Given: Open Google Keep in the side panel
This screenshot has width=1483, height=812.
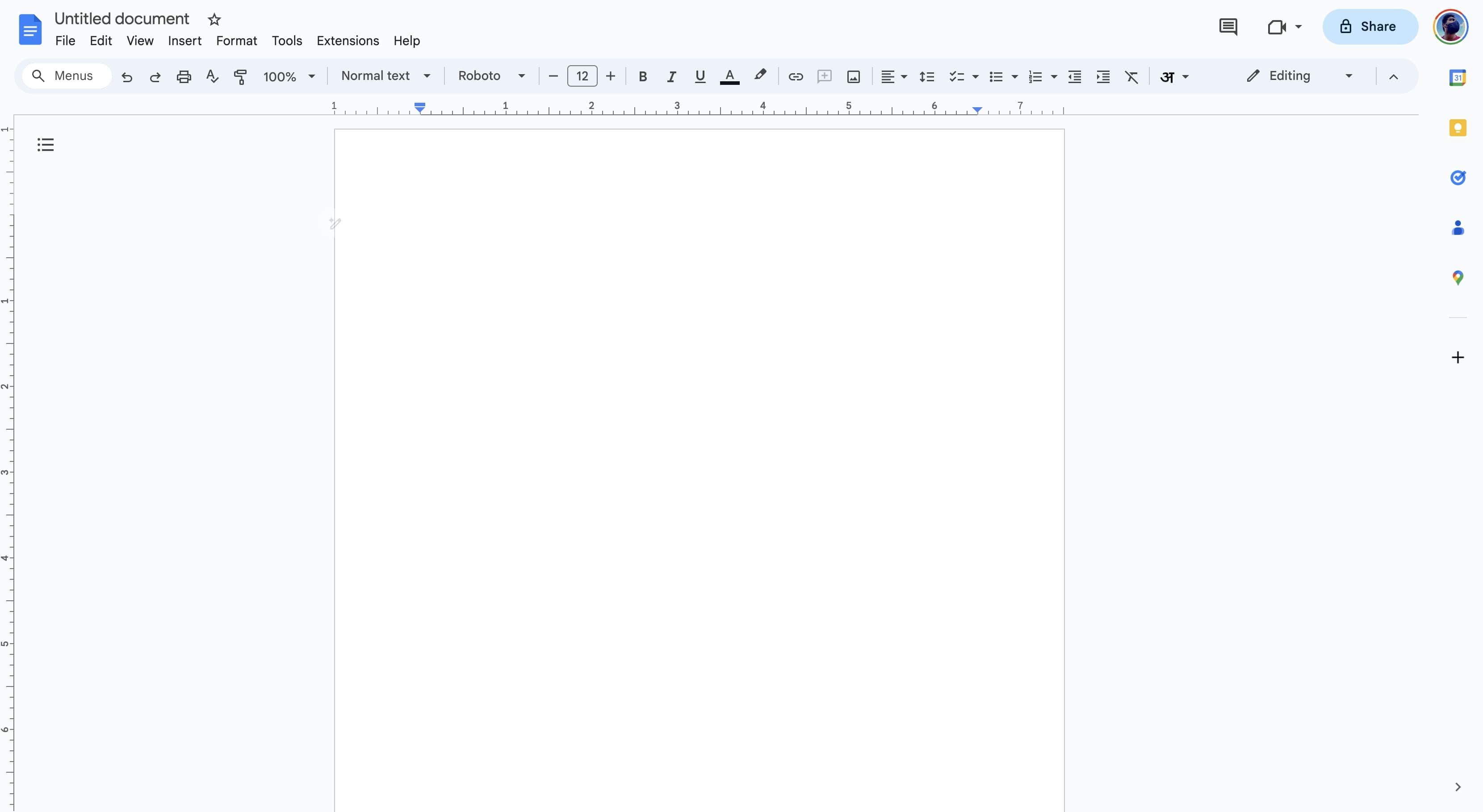Looking at the screenshot, I should coord(1458,127).
